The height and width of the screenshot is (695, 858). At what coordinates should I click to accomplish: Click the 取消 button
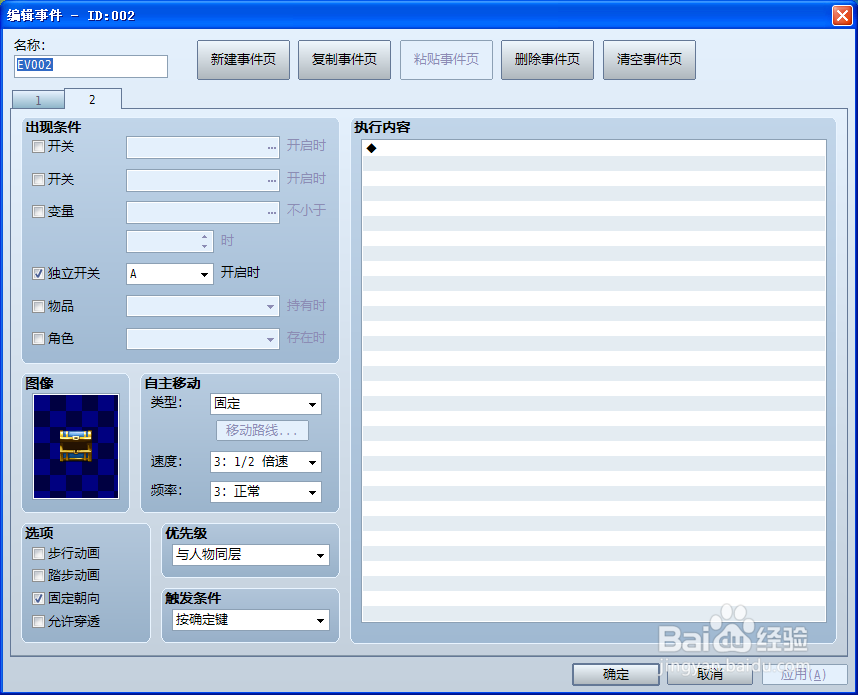tap(710, 674)
